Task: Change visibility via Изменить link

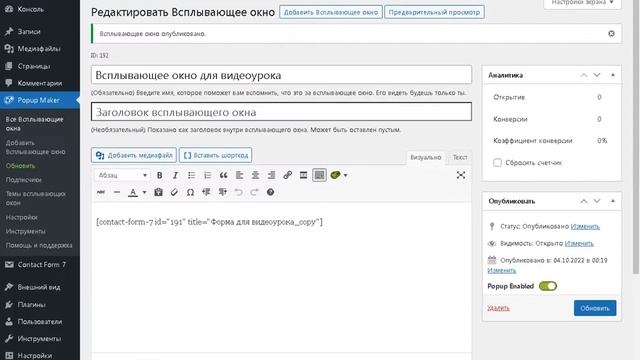Action: (x=579, y=243)
